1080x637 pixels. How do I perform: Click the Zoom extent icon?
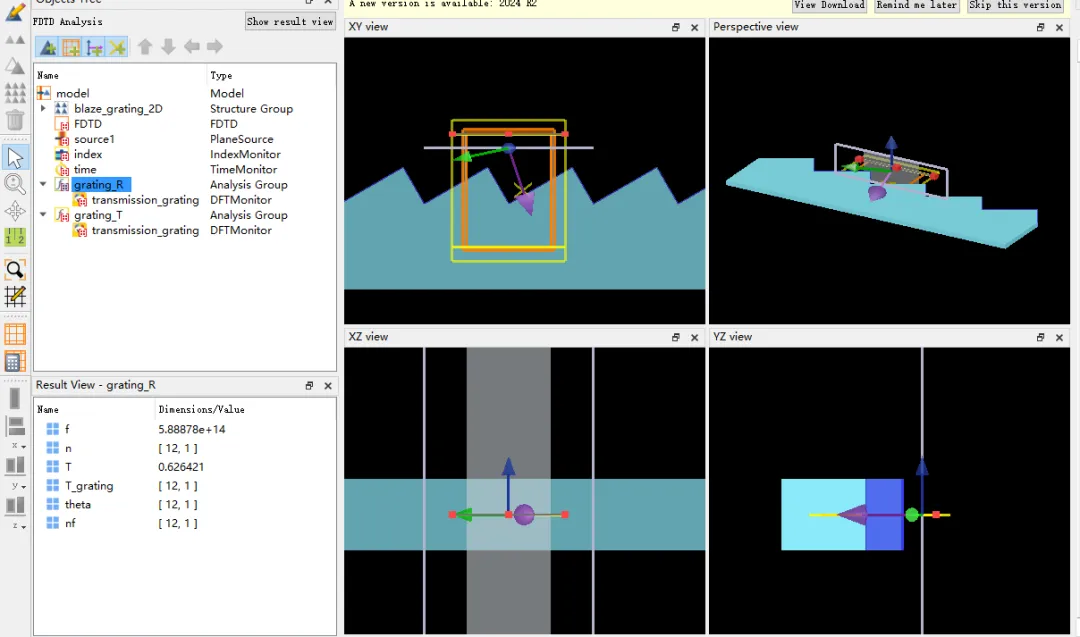pos(15,269)
